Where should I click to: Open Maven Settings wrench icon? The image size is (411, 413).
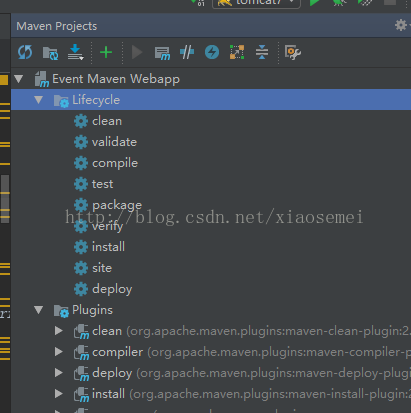tap(293, 52)
